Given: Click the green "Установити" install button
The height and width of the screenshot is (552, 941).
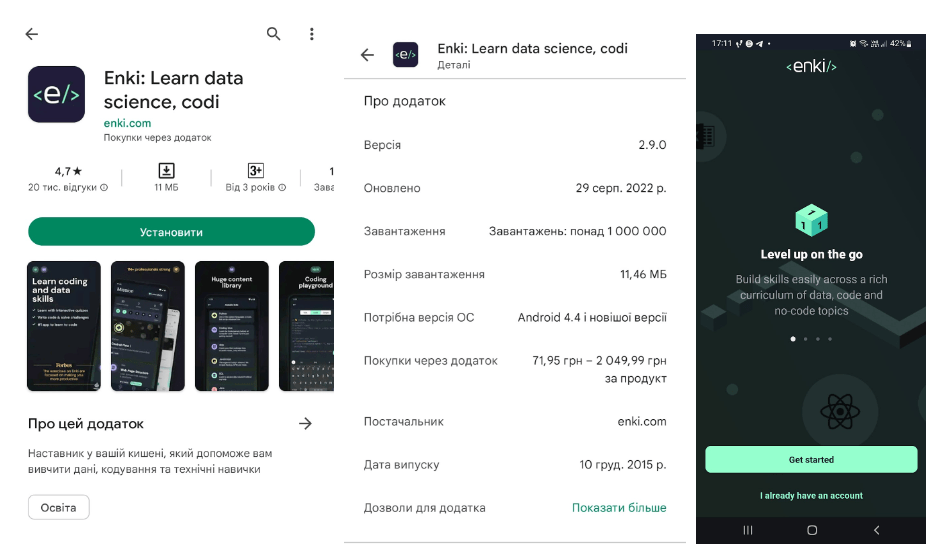Looking at the screenshot, I should point(171,232).
